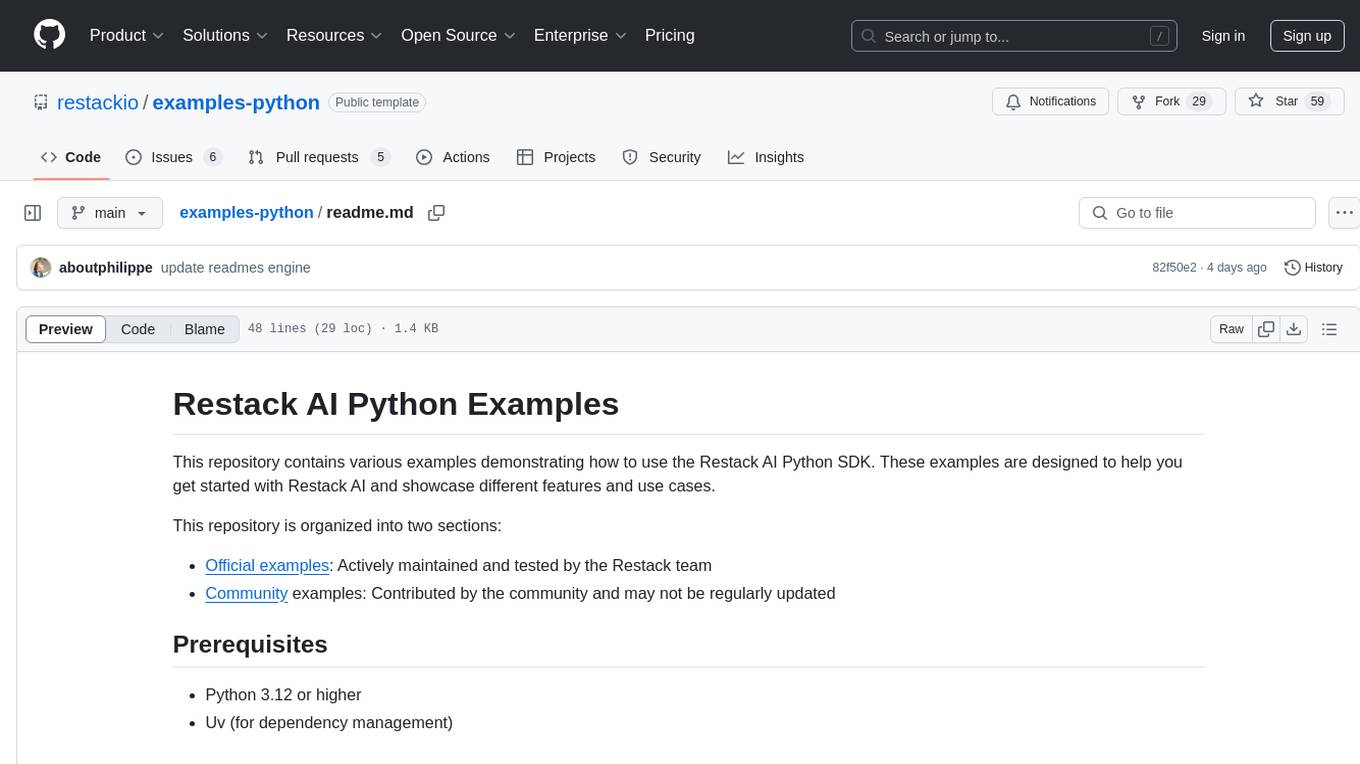Copy the readme.md file path
The image size is (1360, 764).
click(x=436, y=213)
